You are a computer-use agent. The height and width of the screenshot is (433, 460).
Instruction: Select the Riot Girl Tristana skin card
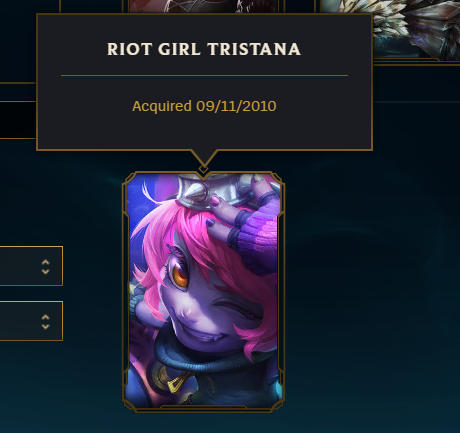[203, 292]
